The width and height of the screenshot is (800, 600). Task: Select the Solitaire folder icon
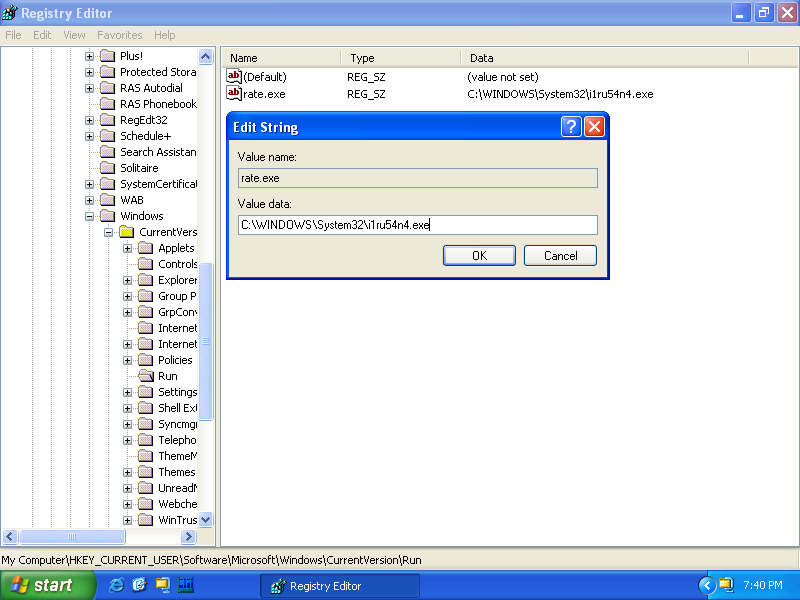[108, 168]
